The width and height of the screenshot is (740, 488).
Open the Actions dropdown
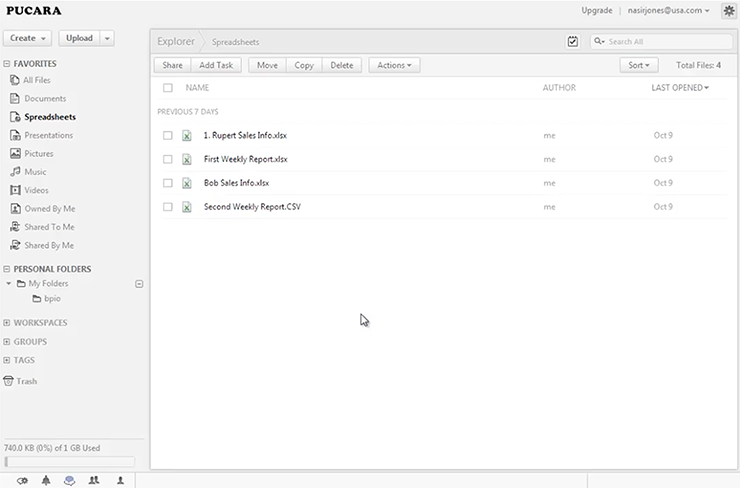[x=394, y=65]
